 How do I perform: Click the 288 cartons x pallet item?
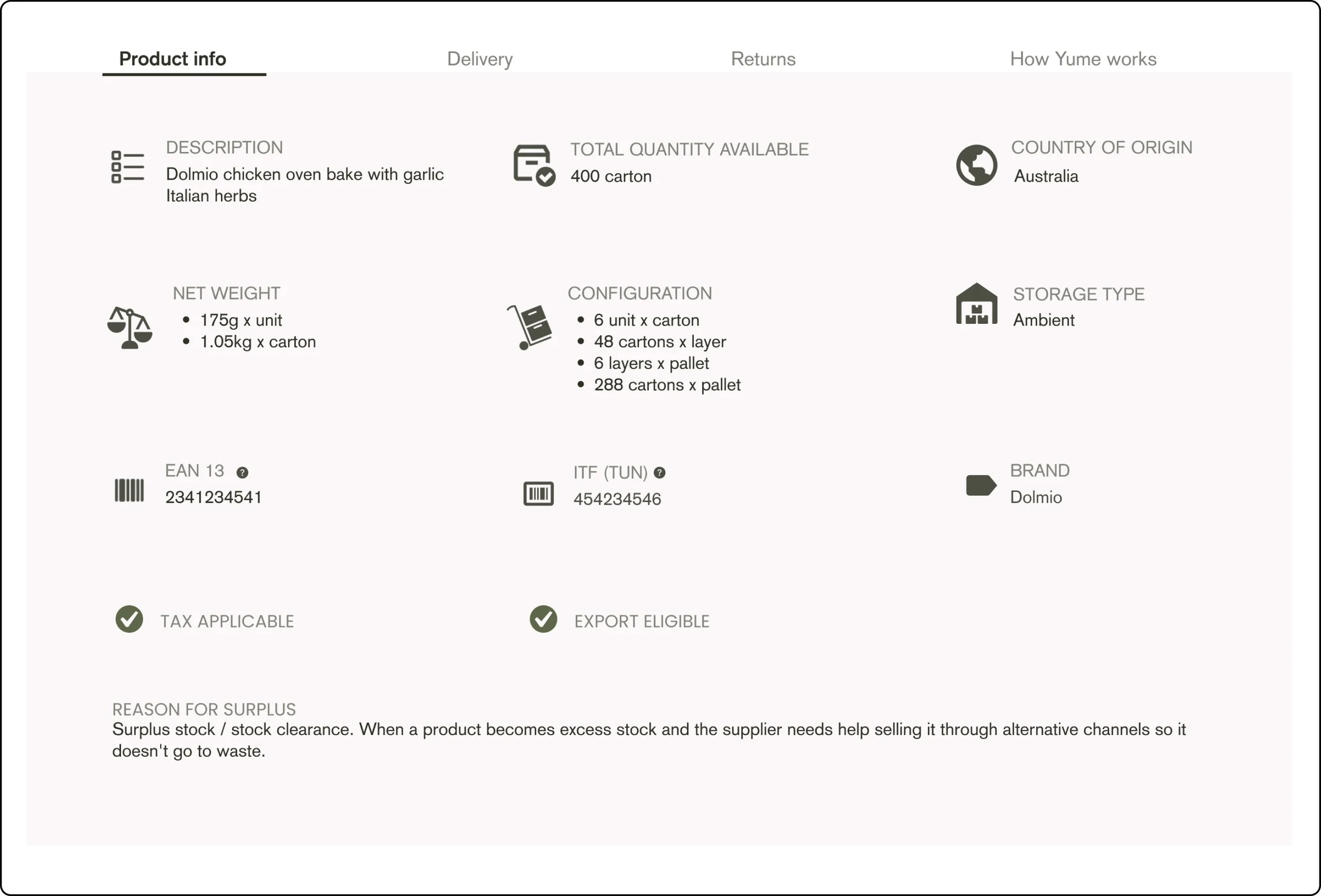(x=667, y=385)
